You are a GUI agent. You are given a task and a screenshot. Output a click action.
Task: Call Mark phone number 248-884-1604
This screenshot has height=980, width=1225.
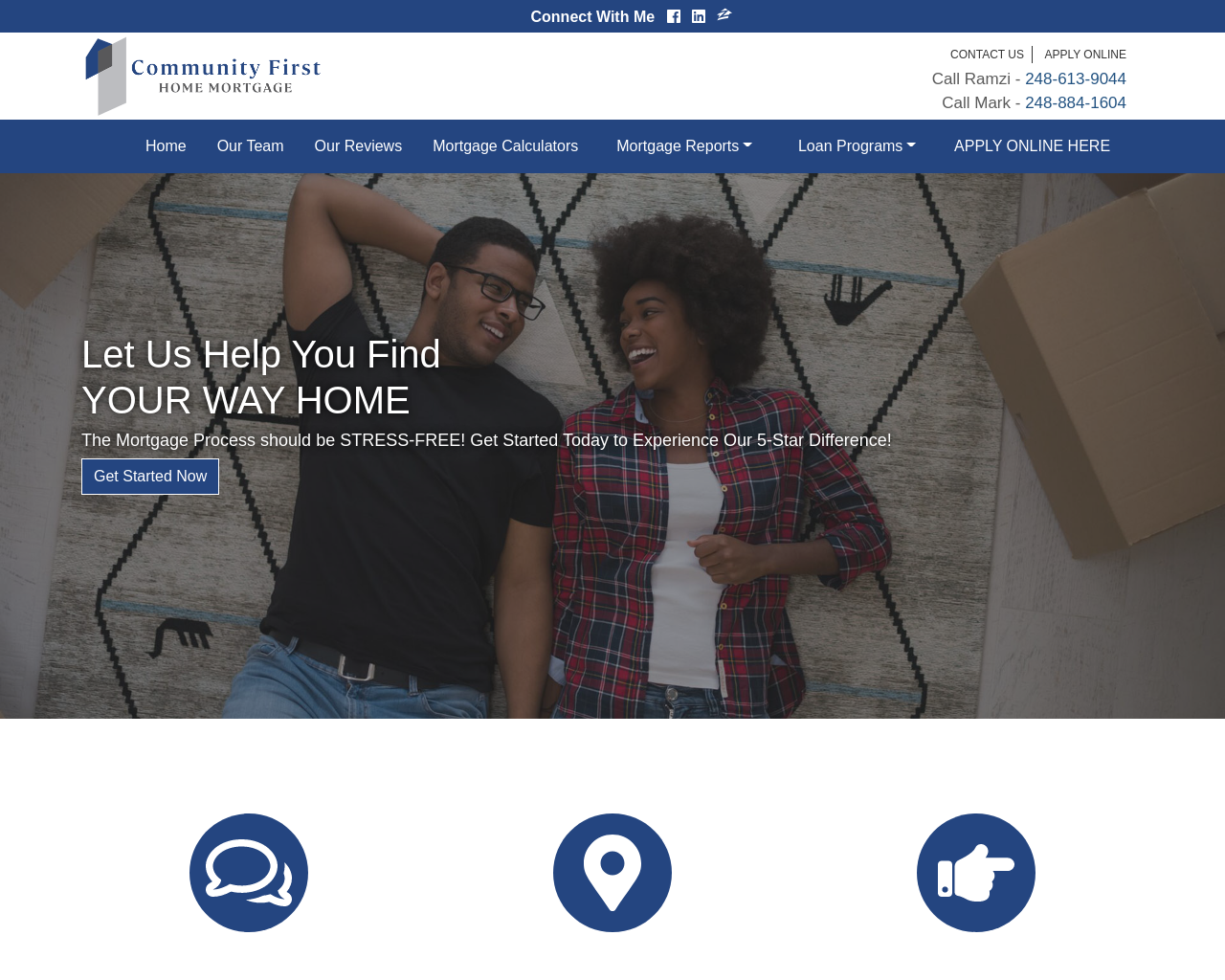(x=1076, y=102)
